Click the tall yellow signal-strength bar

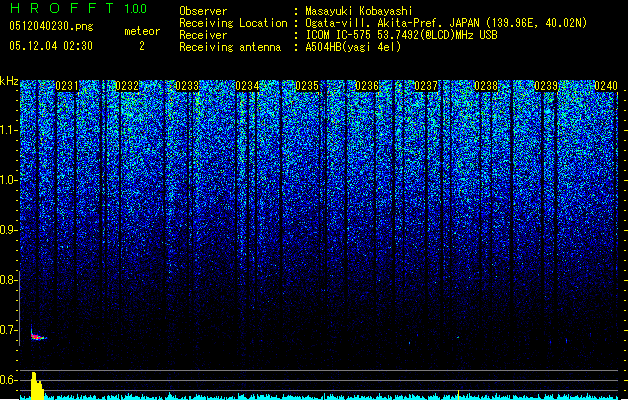click(x=37, y=386)
